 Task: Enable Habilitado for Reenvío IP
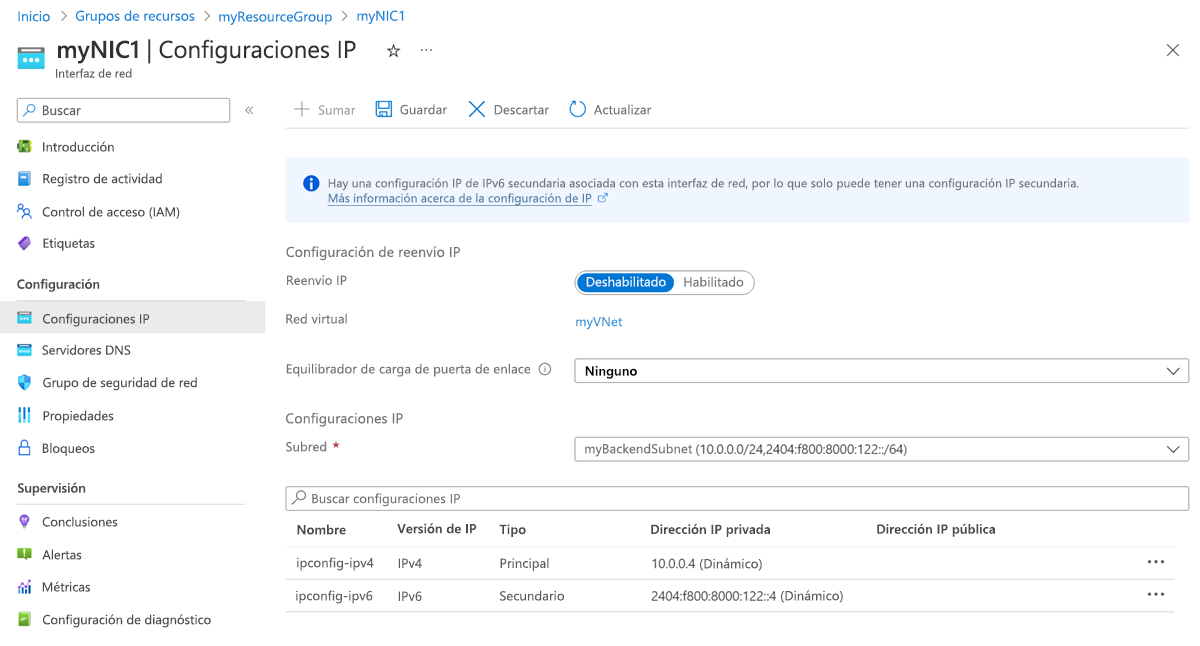coord(713,282)
